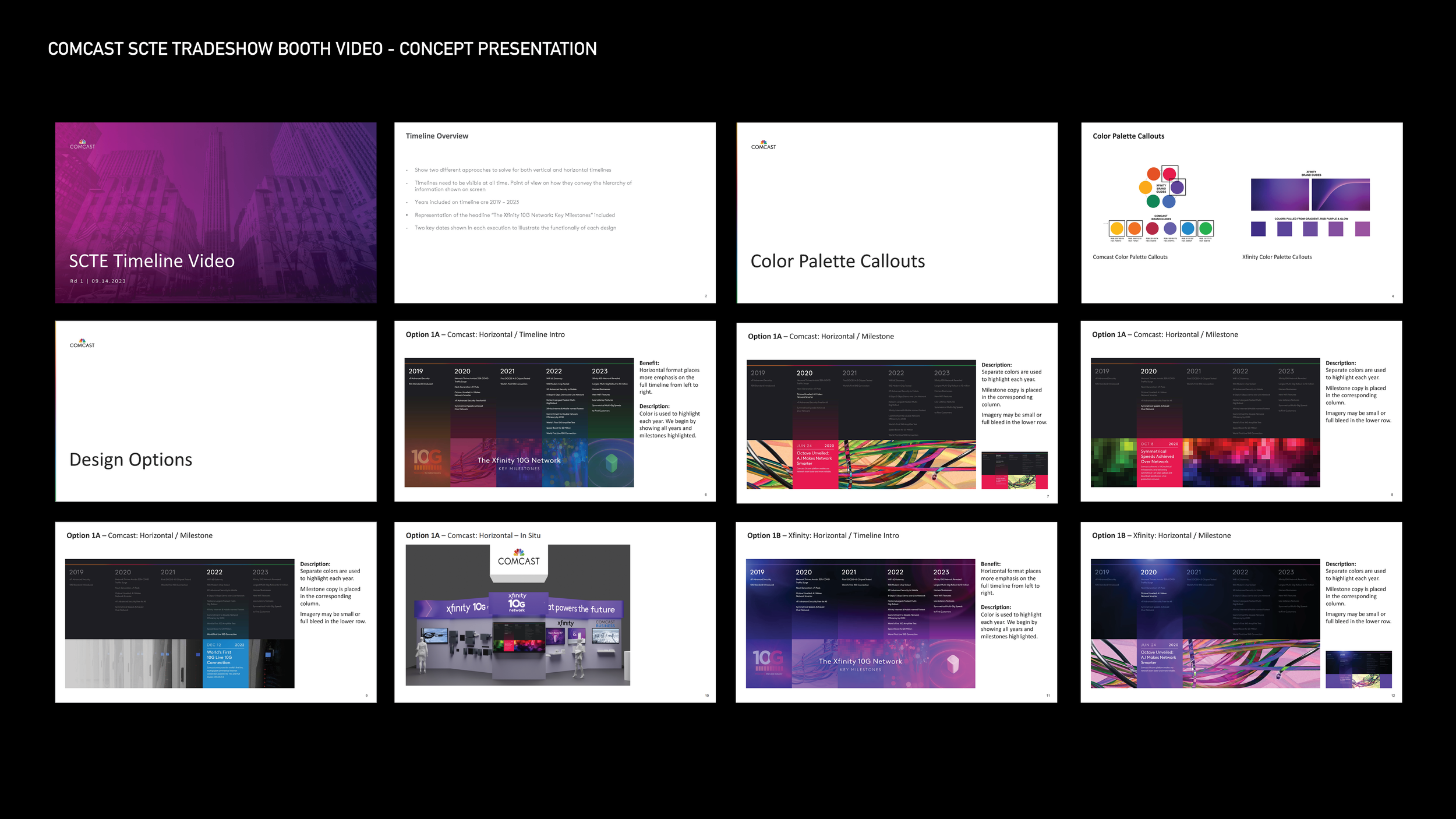This screenshot has width=1456, height=819.
Task: Select dark green circle in Xfinity Brand Guides ring
Action: (1153, 202)
